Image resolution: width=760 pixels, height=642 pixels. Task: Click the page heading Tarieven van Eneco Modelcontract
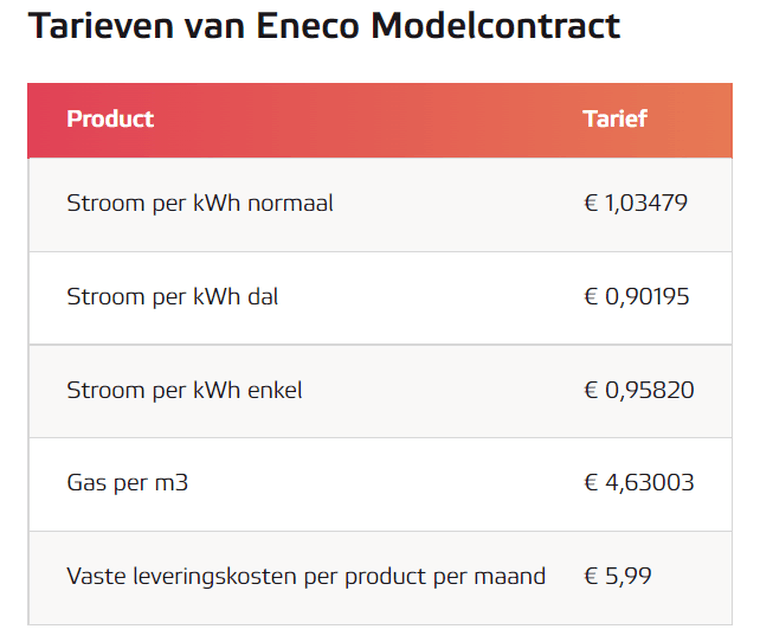click(x=324, y=27)
